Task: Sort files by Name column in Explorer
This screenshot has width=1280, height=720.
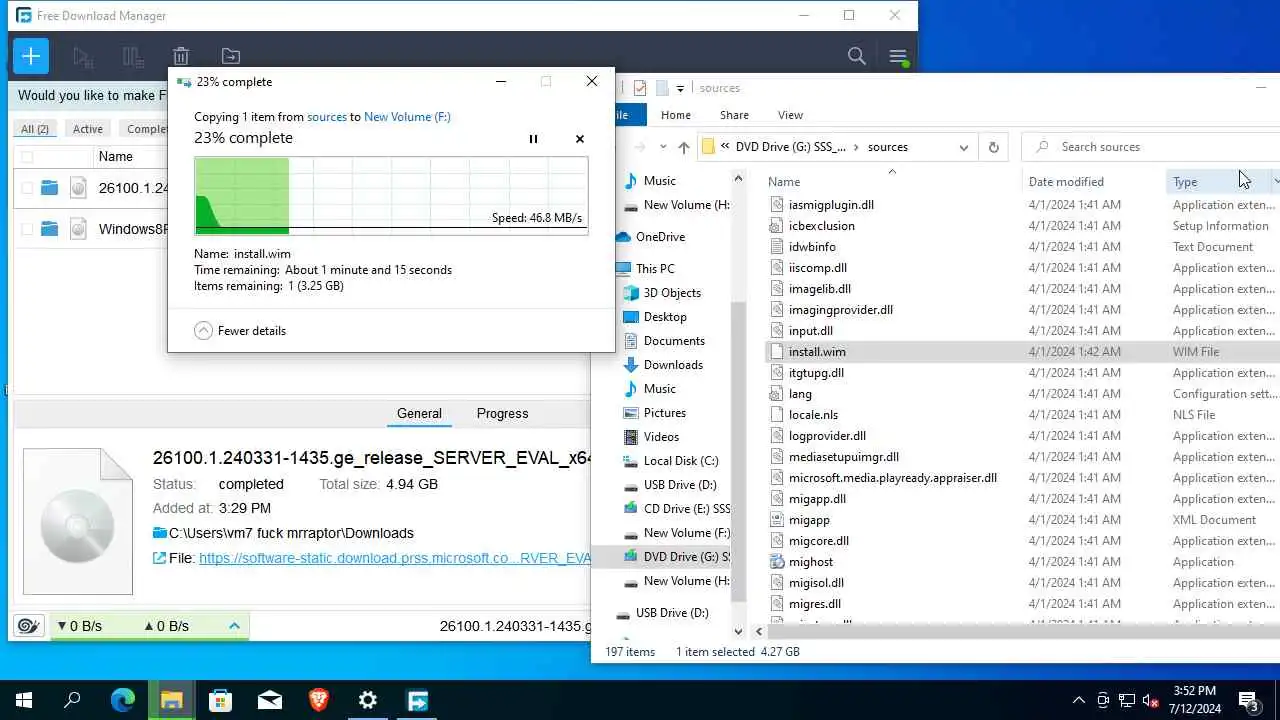Action: point(784,181)
